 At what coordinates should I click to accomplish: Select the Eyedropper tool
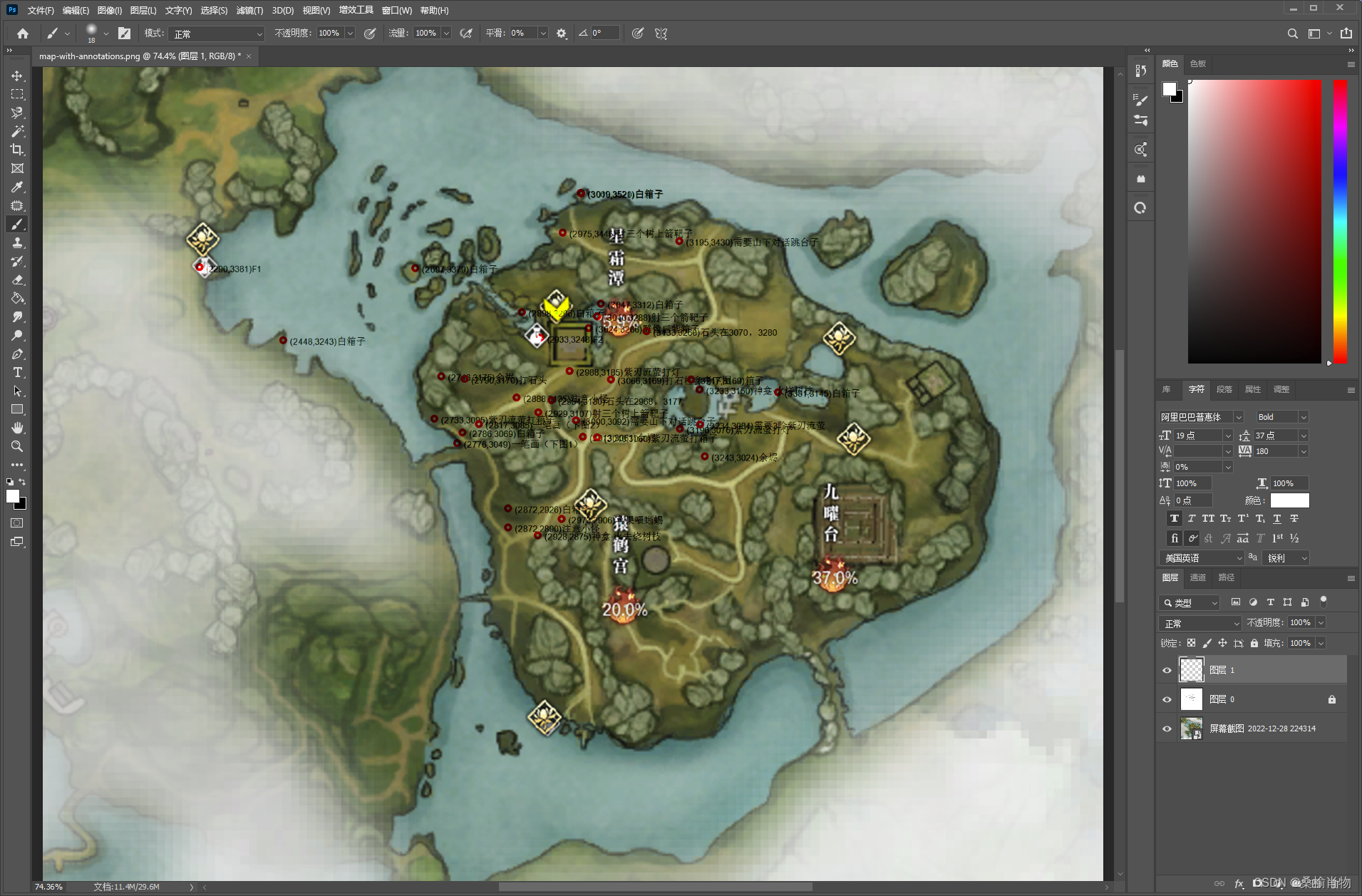(x=17, y=187)
